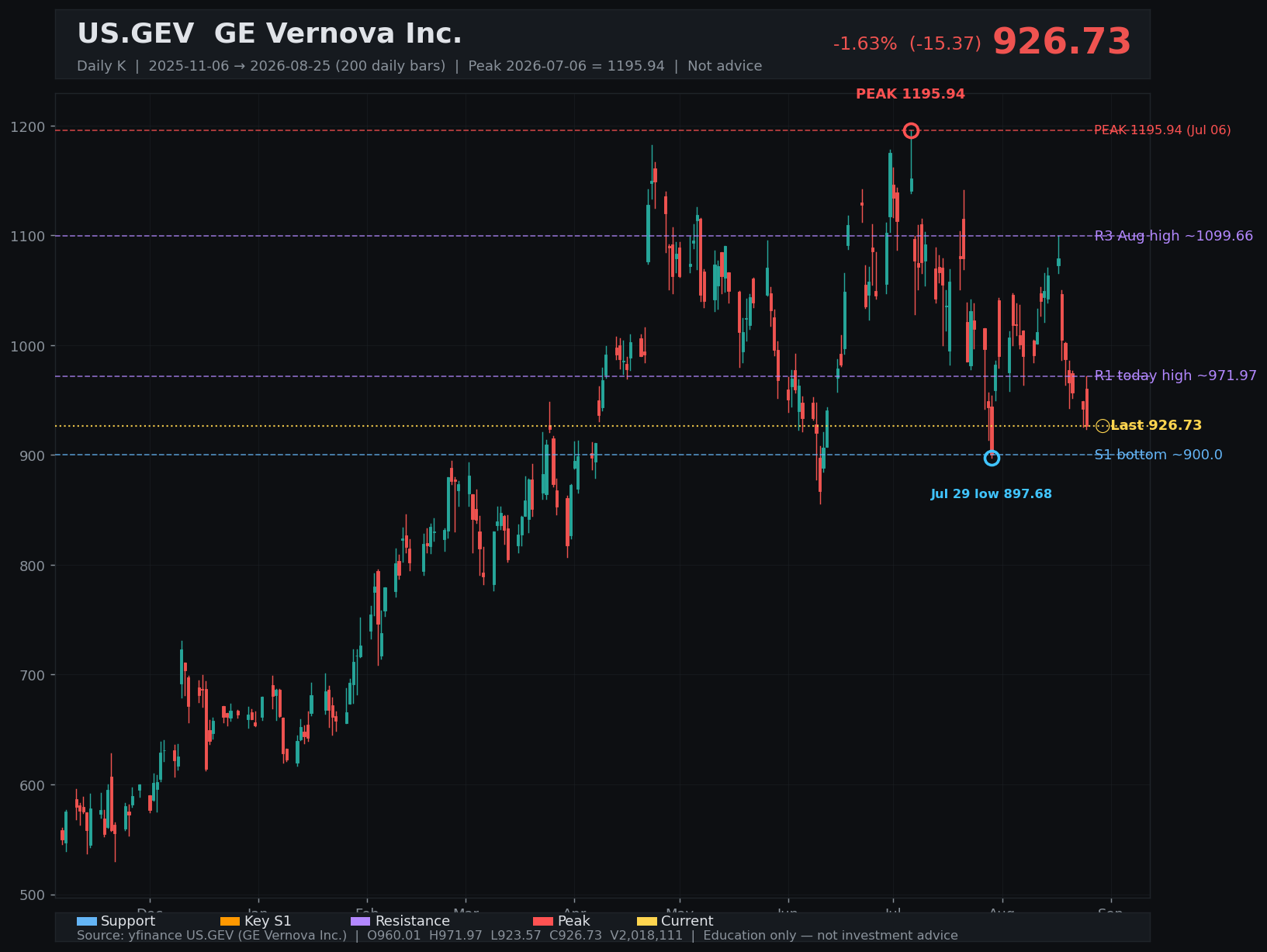
Task: Click the yellow current price circle marker
Action: pos(1103,426)
